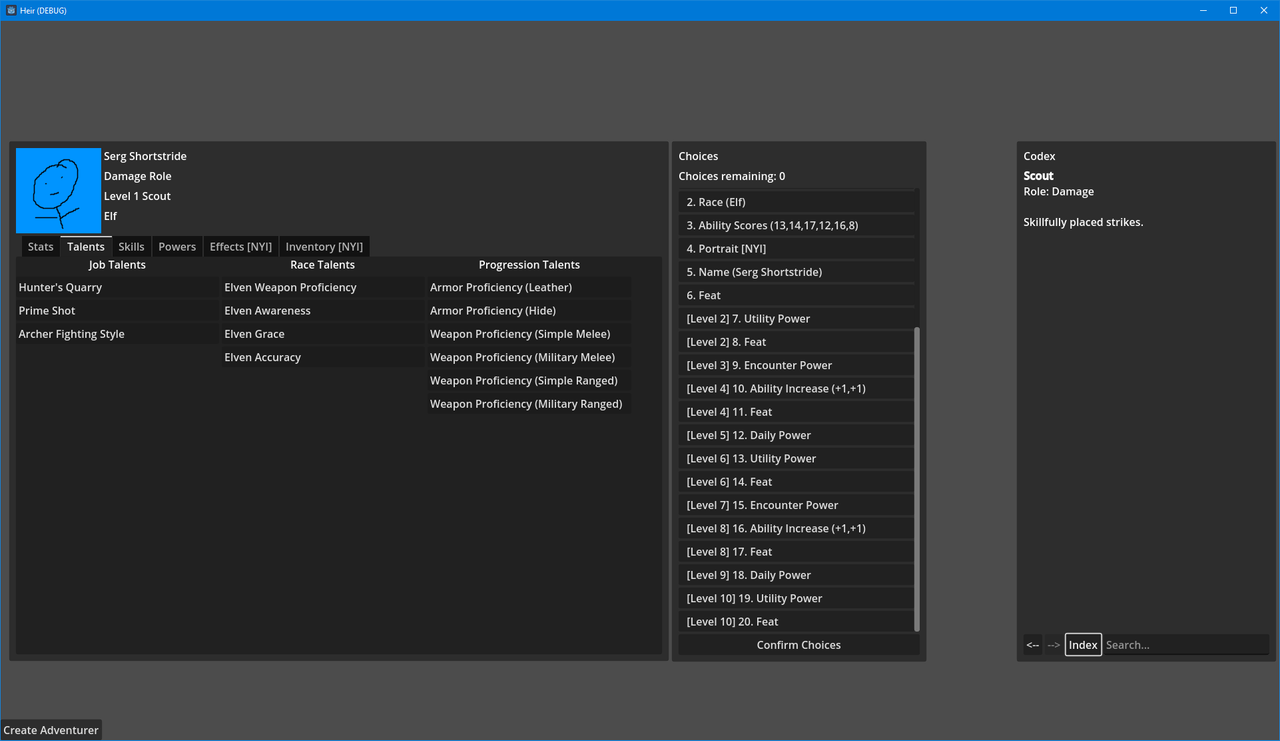The image size is (1280, 741).
Task: Click the Job Talents column header
Action: [x=117, y=265]
